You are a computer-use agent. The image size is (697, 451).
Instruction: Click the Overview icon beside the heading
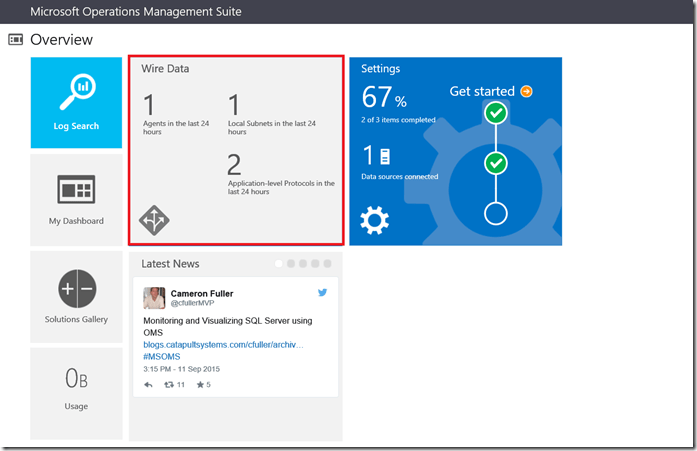16,40
